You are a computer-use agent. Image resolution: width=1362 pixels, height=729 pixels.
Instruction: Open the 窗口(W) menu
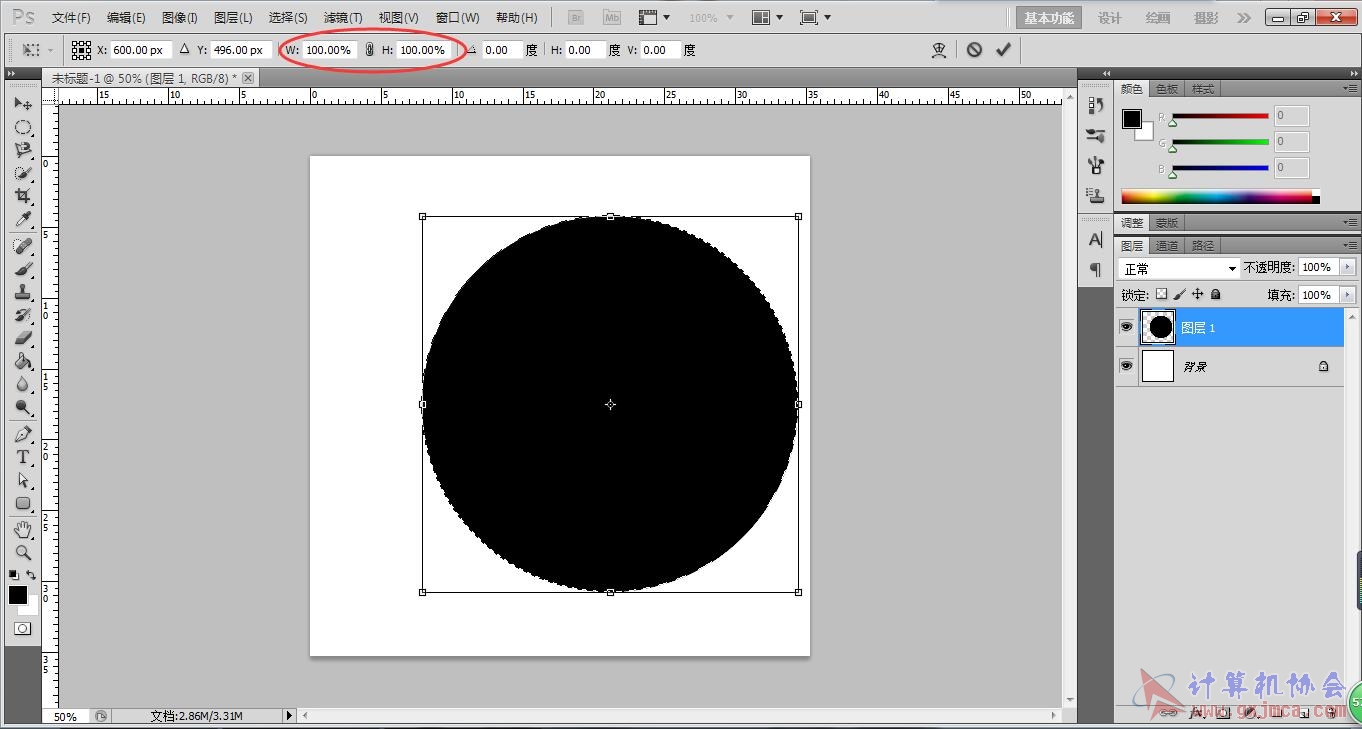(457, 18)
